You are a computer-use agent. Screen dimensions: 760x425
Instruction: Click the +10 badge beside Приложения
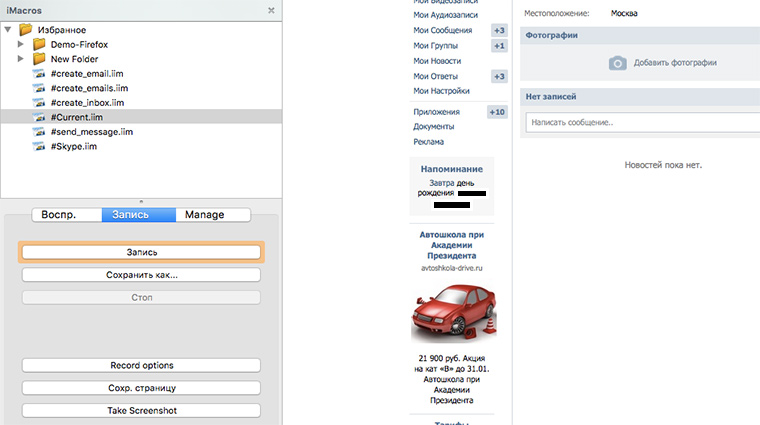497,112
